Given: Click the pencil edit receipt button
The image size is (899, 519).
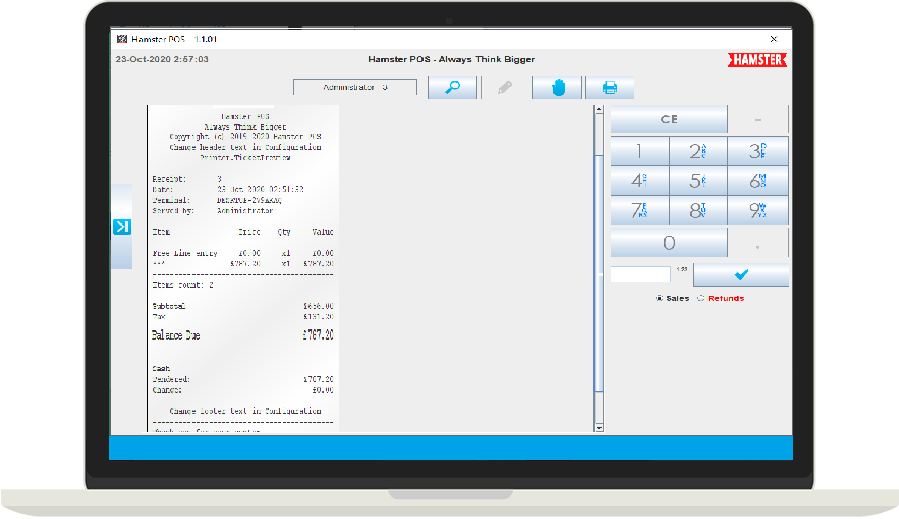Looking at the screenshot, I should pos(505,88).
